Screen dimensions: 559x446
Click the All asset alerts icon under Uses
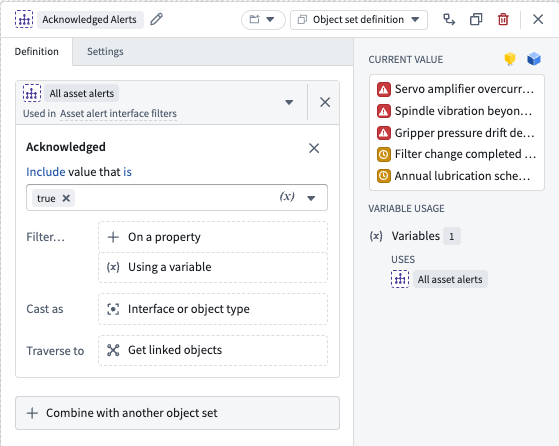point(400,279)
